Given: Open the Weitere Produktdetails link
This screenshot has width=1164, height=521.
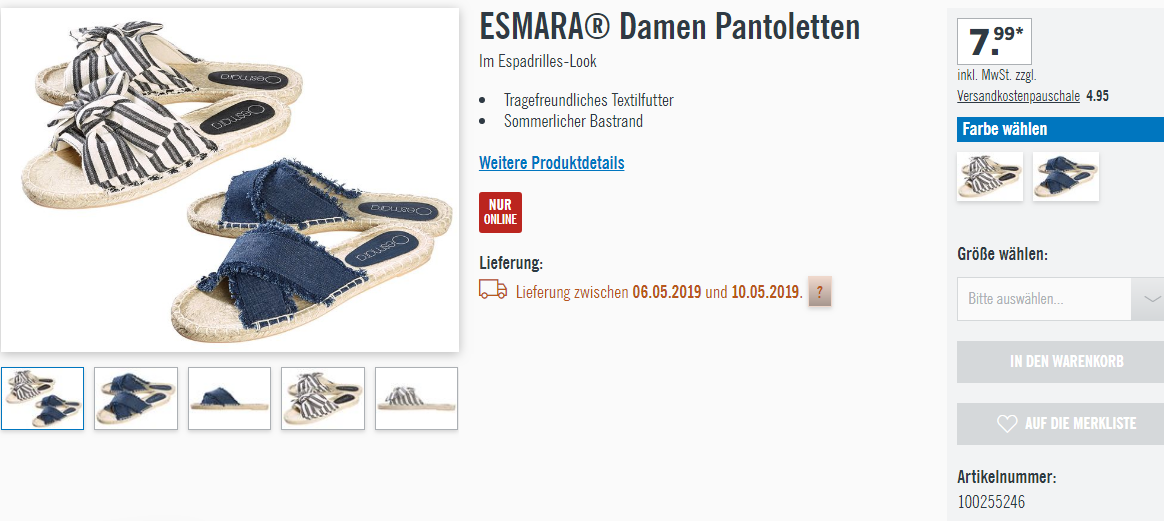Looking at the screenshot, I should coord(552,163).
